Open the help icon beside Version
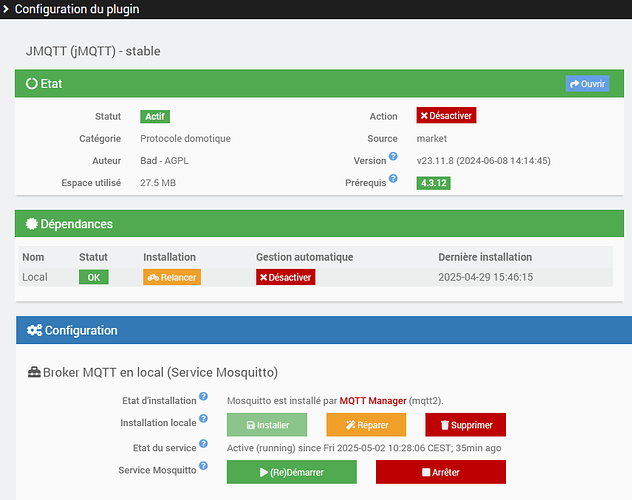The image size is (632, 500). click(x=393, y=156)
